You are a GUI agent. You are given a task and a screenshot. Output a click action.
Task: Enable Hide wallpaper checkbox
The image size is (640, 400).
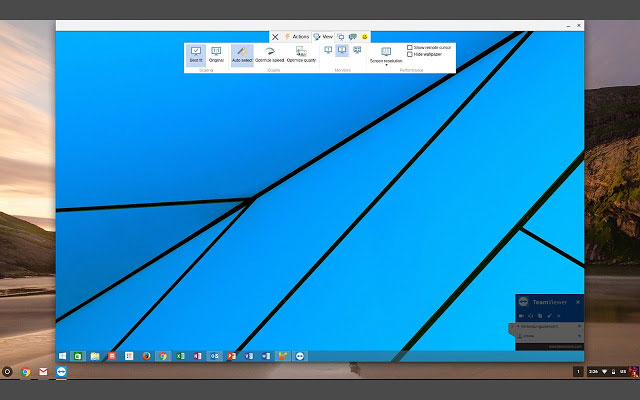pos(410,54)
